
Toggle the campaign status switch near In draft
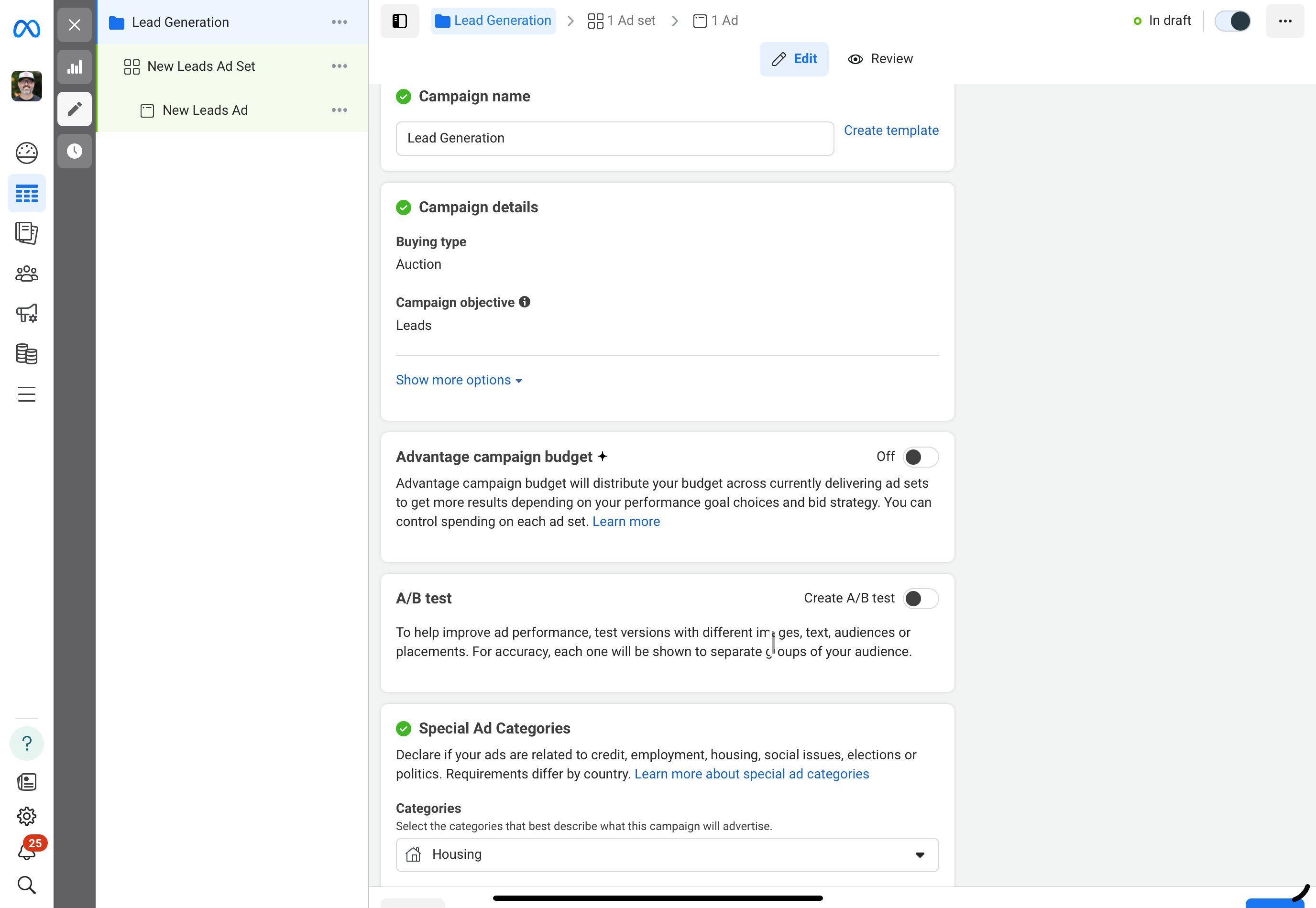(x=1232, y=21)
